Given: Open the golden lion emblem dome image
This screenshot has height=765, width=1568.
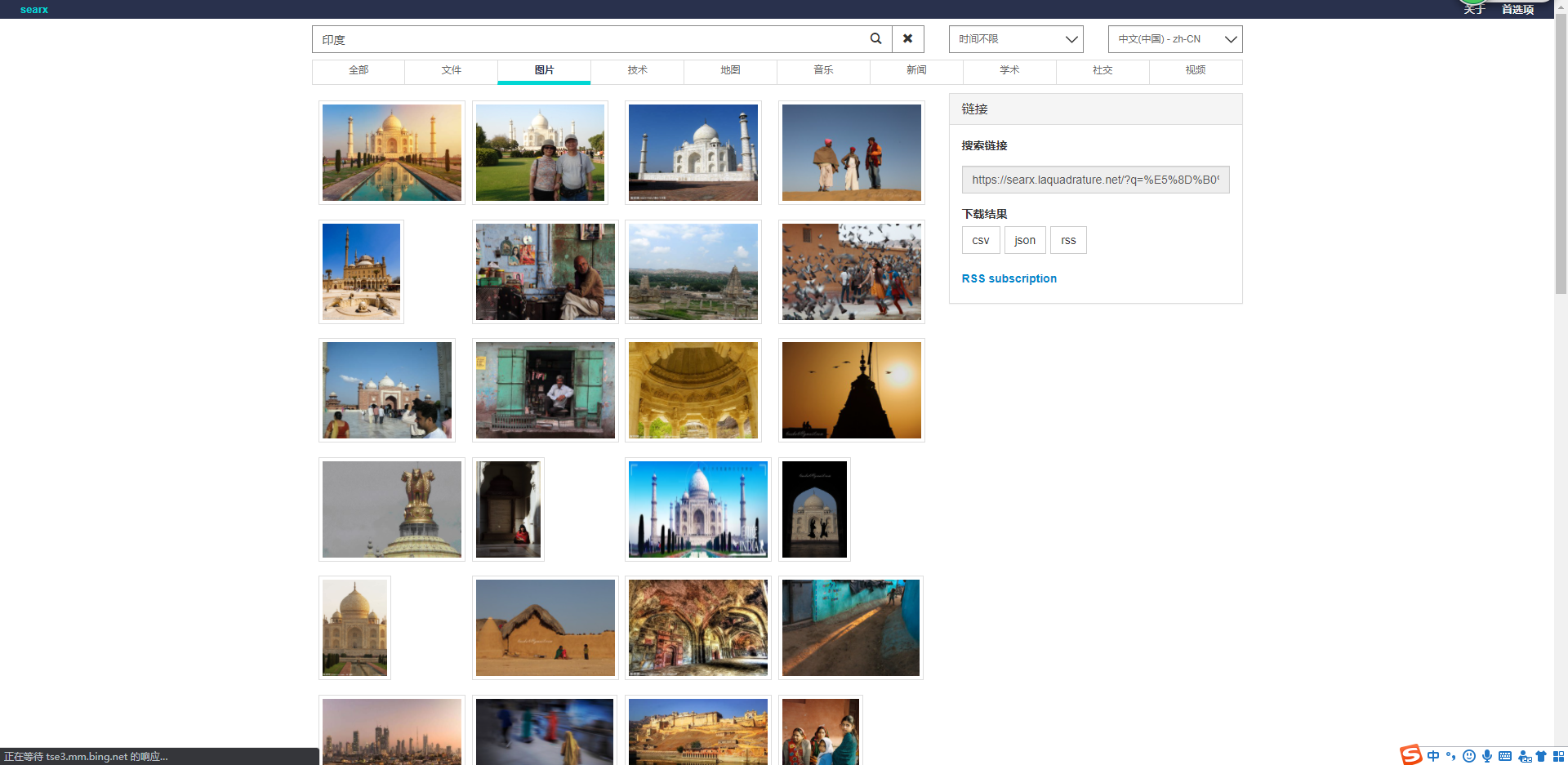Looking at the screenshot, I should (392, 509).
